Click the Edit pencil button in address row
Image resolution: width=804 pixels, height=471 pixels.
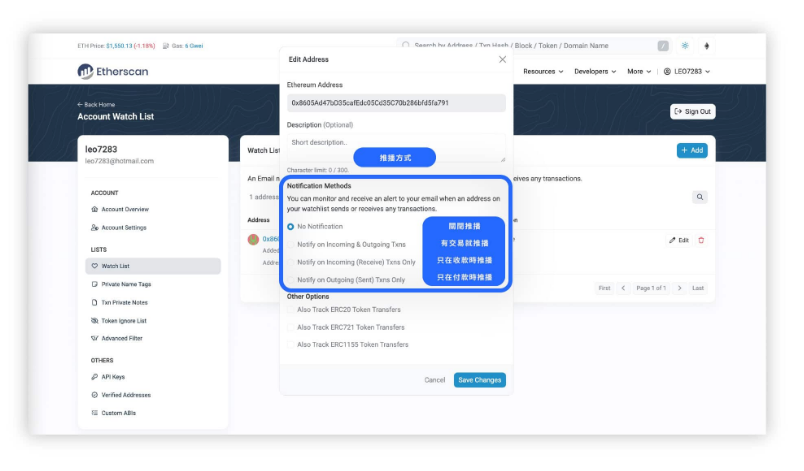click(x=679, y=240)
